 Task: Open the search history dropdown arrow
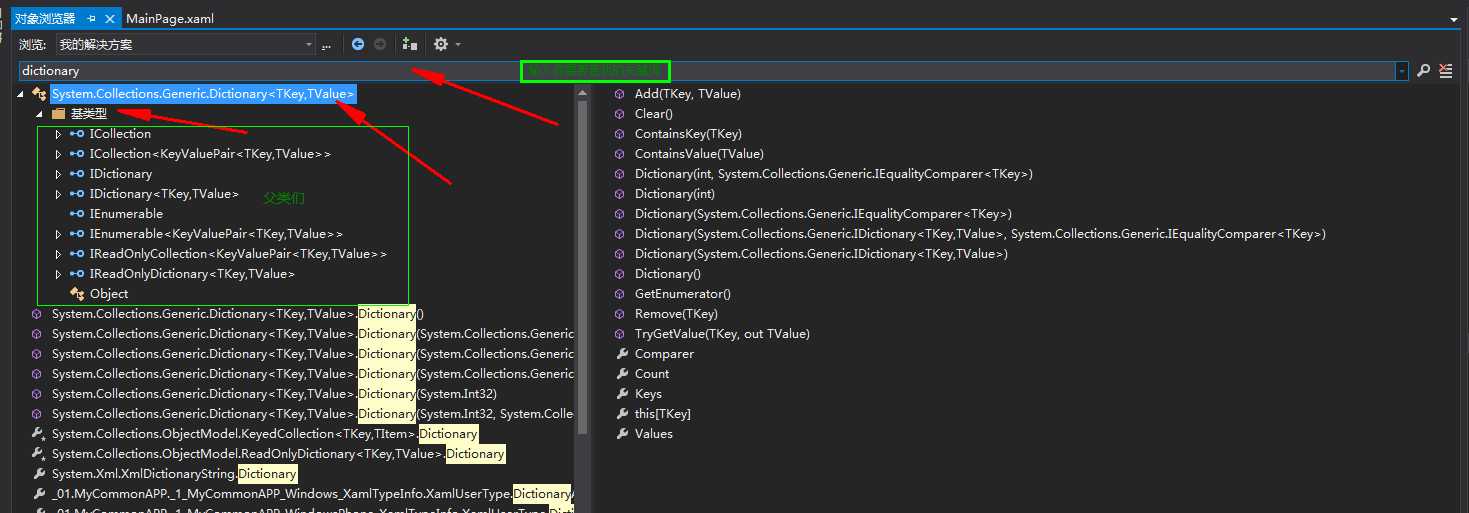pyautogui.click(x=1402, y=71)
